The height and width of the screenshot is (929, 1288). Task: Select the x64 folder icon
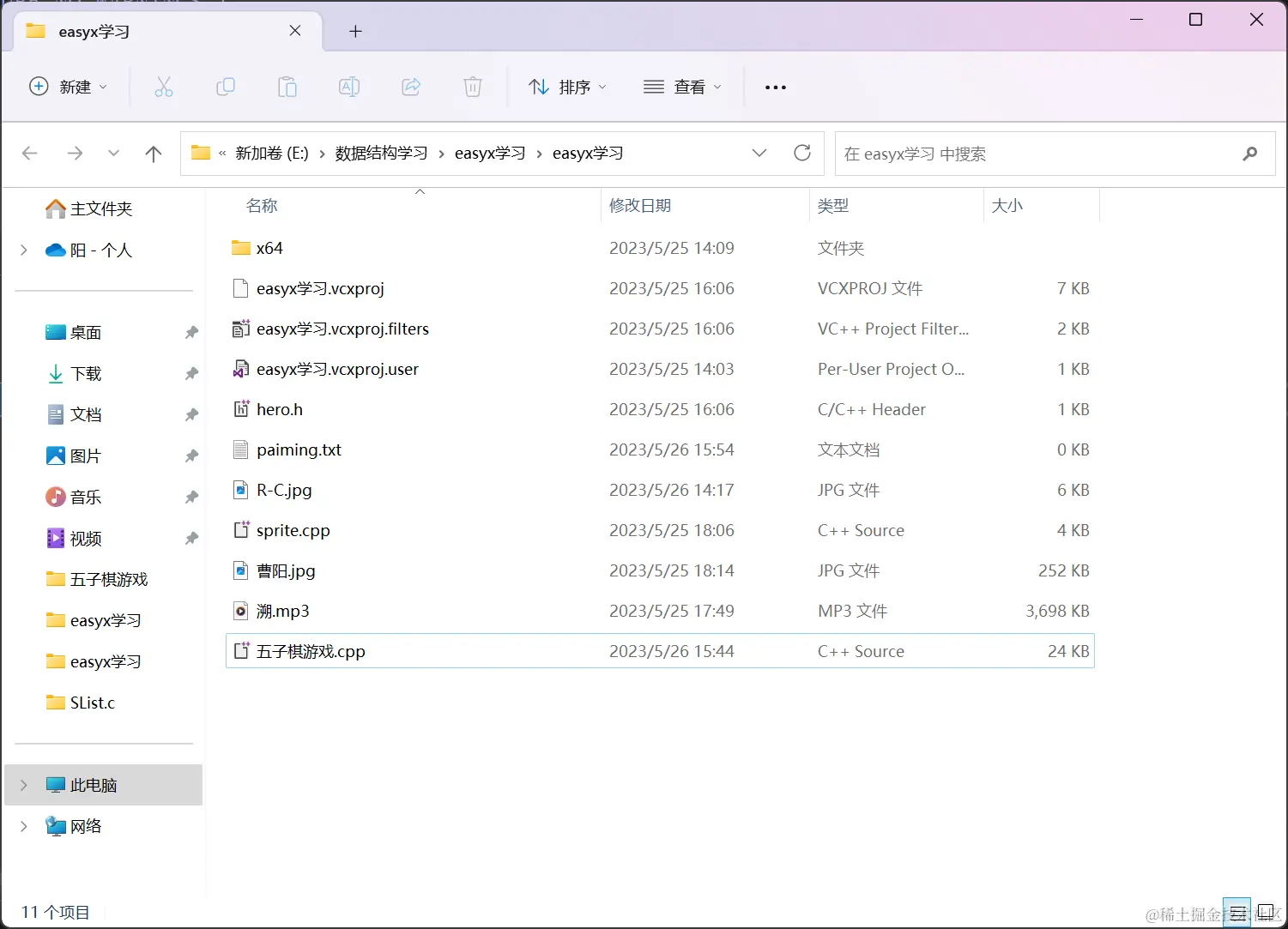[x=241, y=248]
